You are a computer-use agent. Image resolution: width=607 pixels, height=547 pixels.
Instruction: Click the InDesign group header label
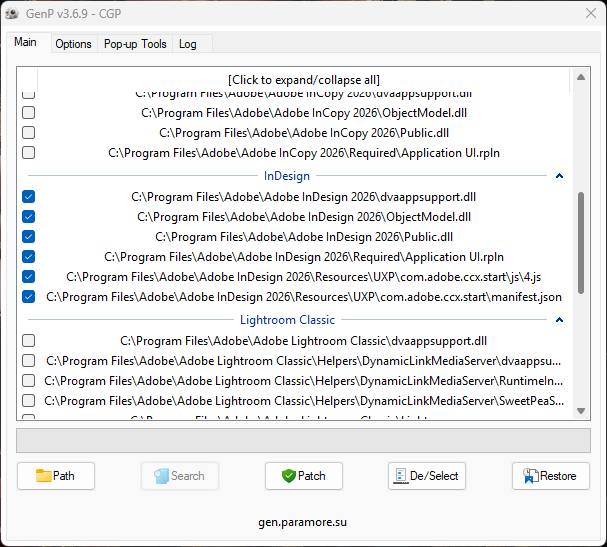[x=287, y=176]
